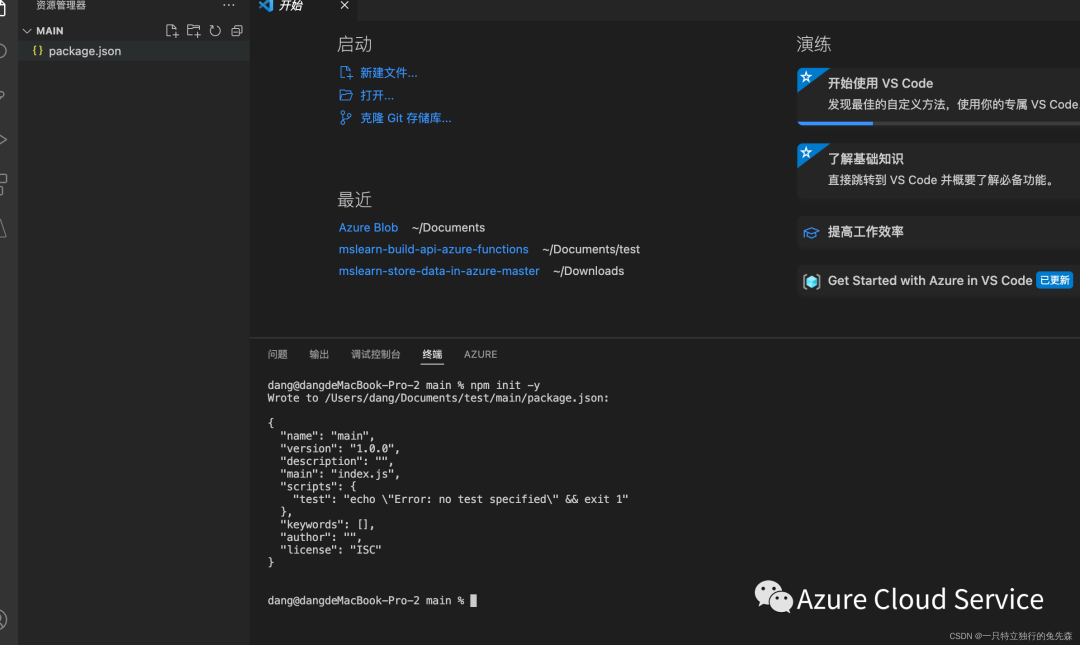Click the ~/Downloads path text

coord(588,272)
